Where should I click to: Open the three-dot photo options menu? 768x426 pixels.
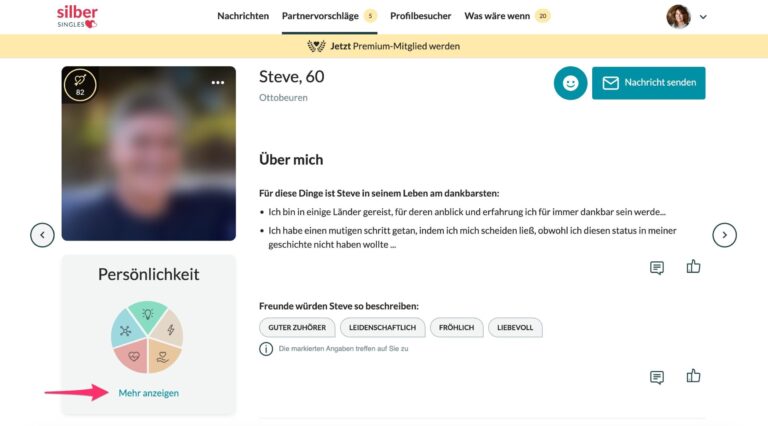tap(217, 83)
